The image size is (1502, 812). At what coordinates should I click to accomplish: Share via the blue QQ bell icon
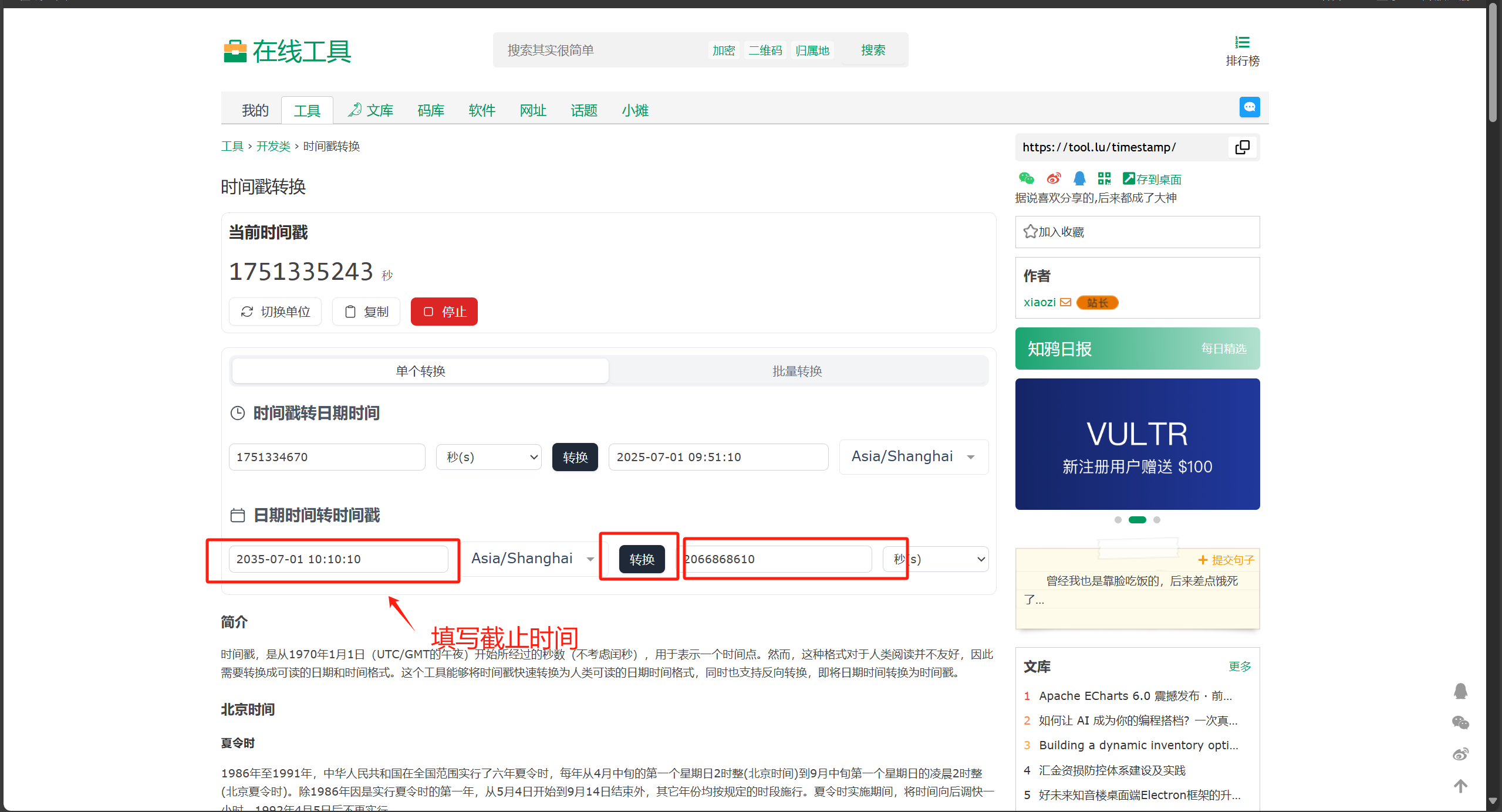[1079, 178]
